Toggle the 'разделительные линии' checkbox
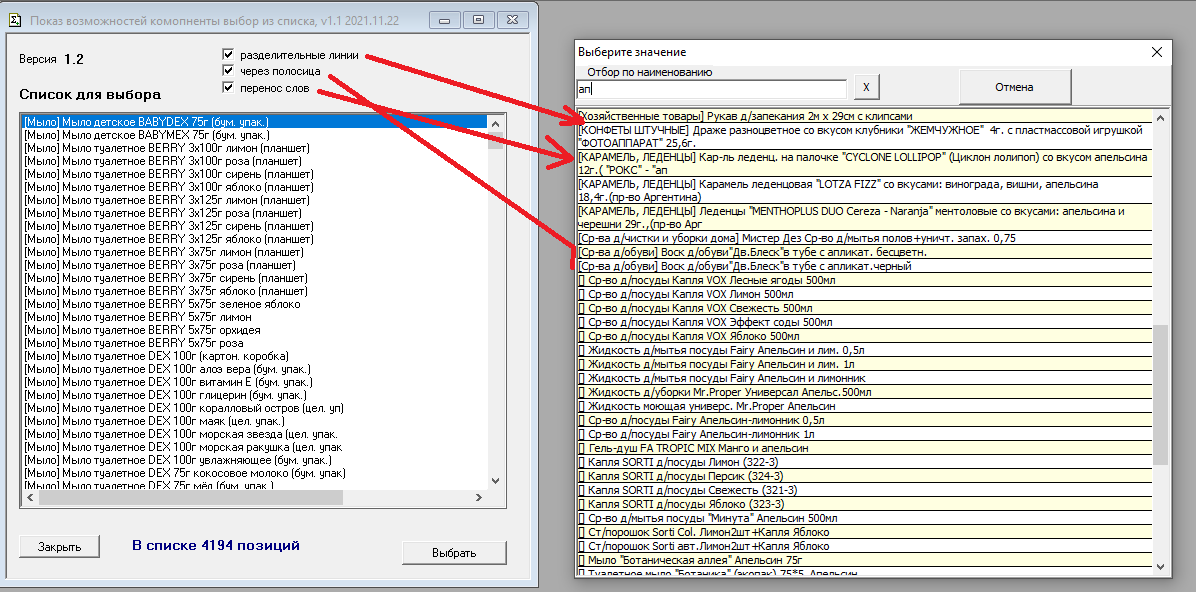Viewport: 1196px width, 592px height. (227, 55)
